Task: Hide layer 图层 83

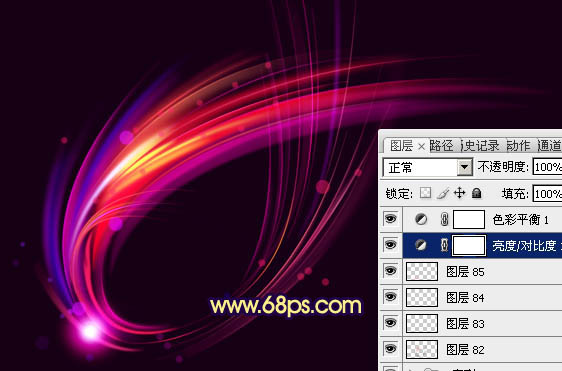Action: point(391,323)
